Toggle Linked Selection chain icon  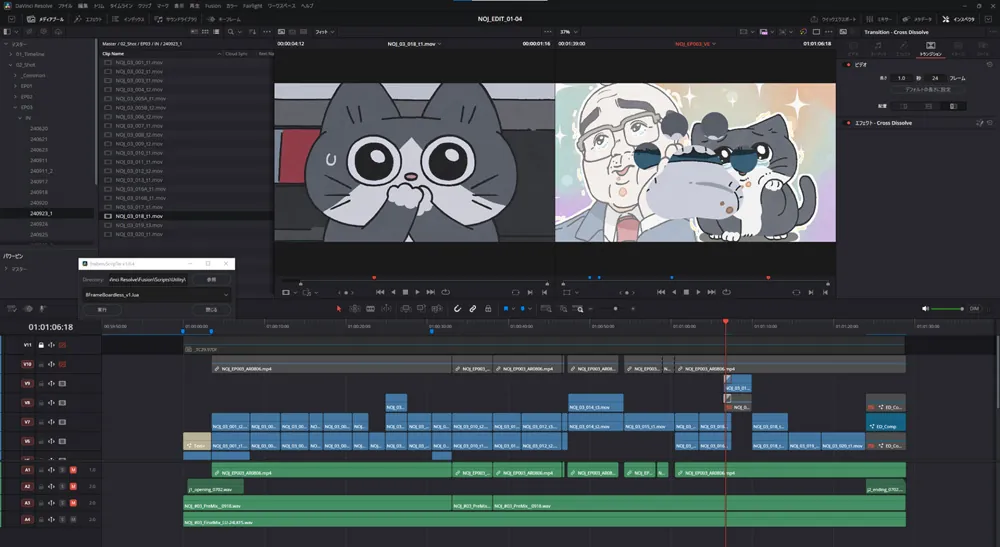[x=473, y=309]
